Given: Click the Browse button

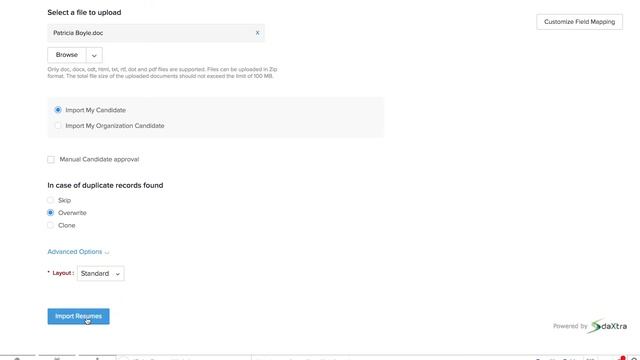Looking at the screenshot, I should (x=67, y=55).
